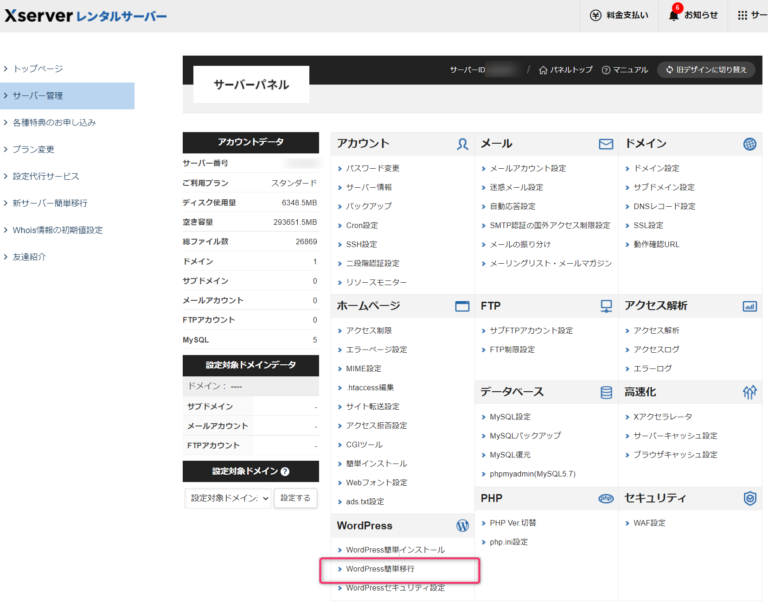Click the アカウント person icon
768x616 pixels.
(462, 144)
